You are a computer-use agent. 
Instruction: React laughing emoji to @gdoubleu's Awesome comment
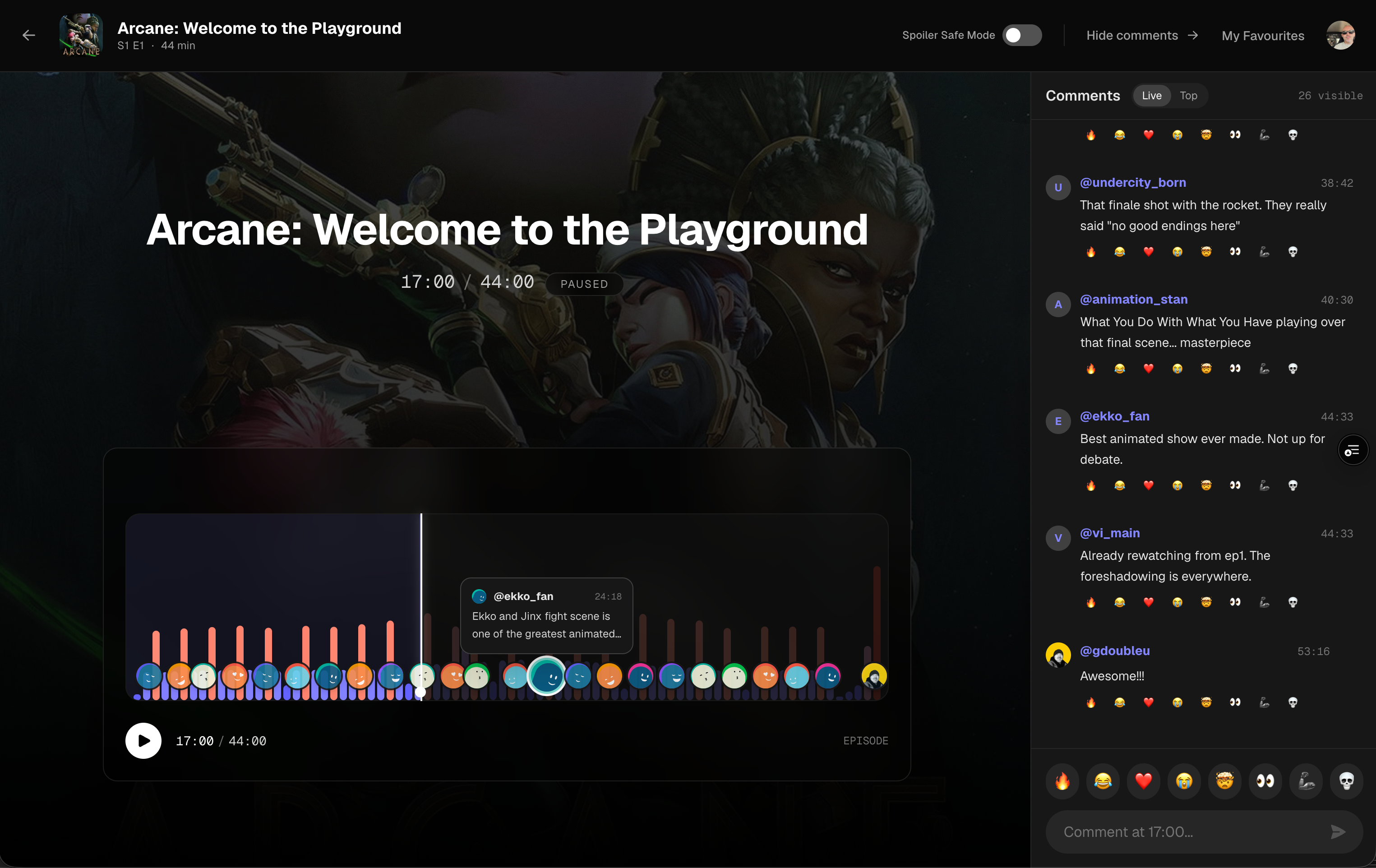click(1119, 702)
